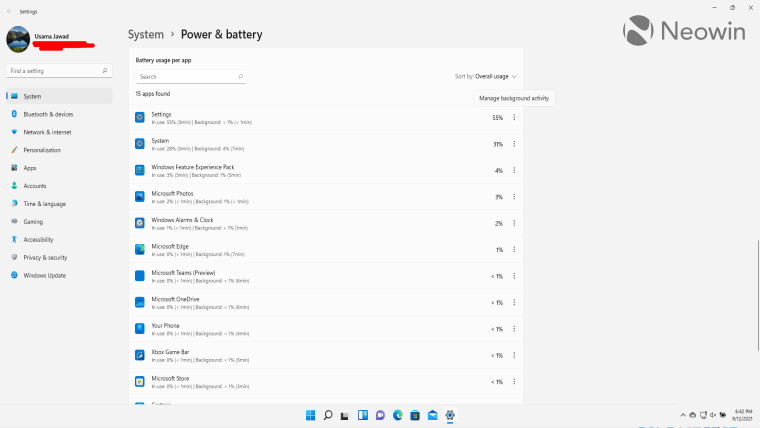The image size is (760, 428).
Task: Click the Microsoft Store app icon in list
Action: coord(140,381)
